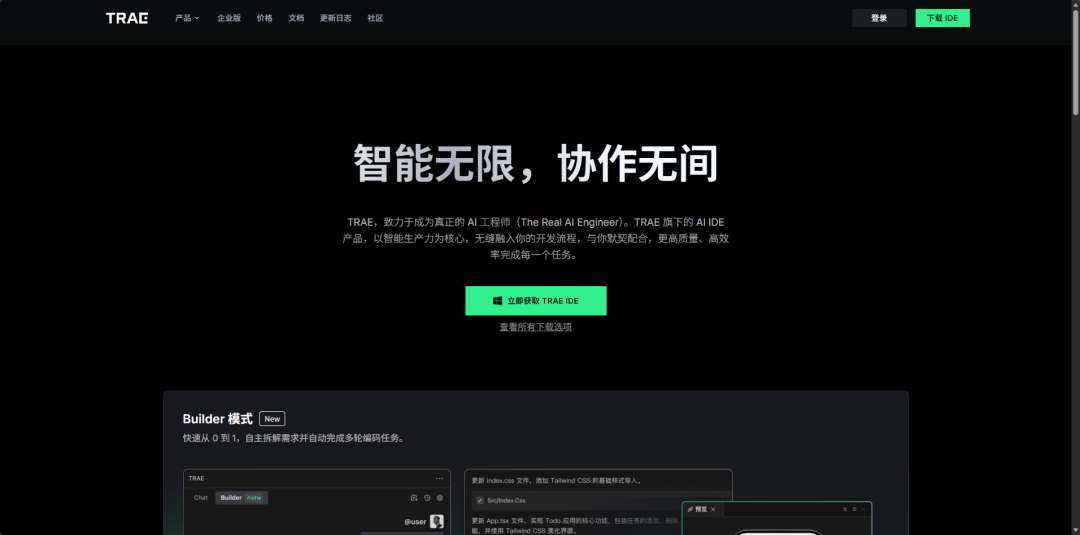Open the history clock icon
Viewport: 1080px width, 535px height.
coord(427,498)
